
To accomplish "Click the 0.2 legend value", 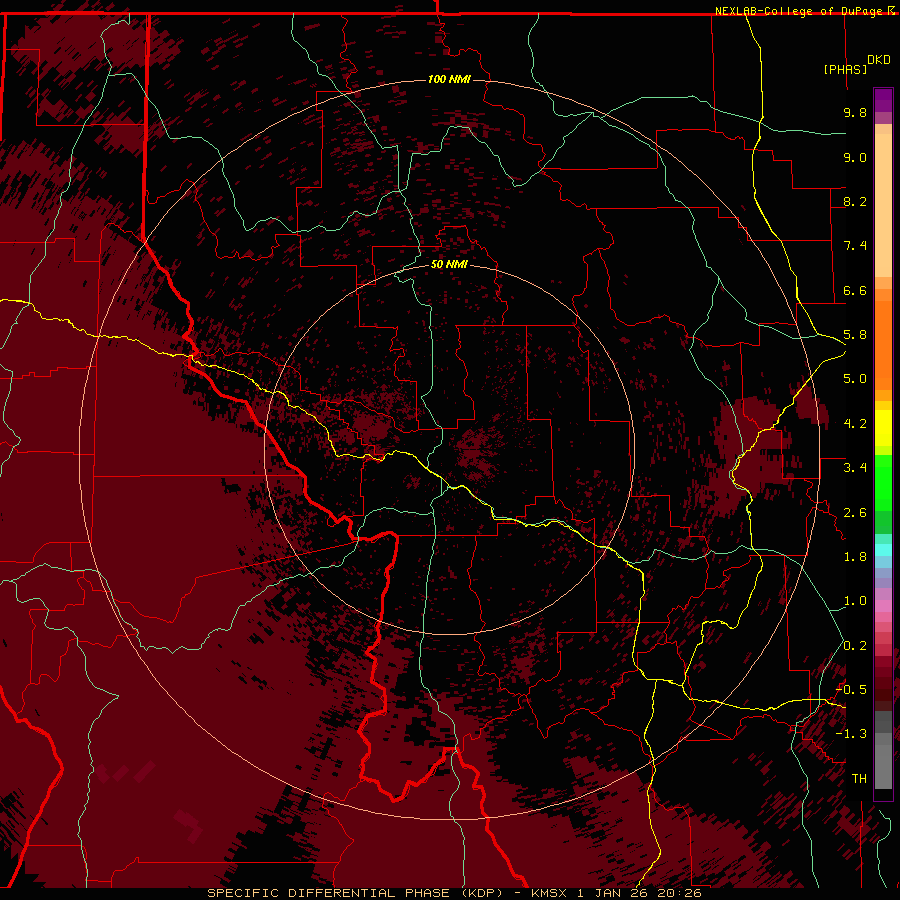I will click(855, 646).
